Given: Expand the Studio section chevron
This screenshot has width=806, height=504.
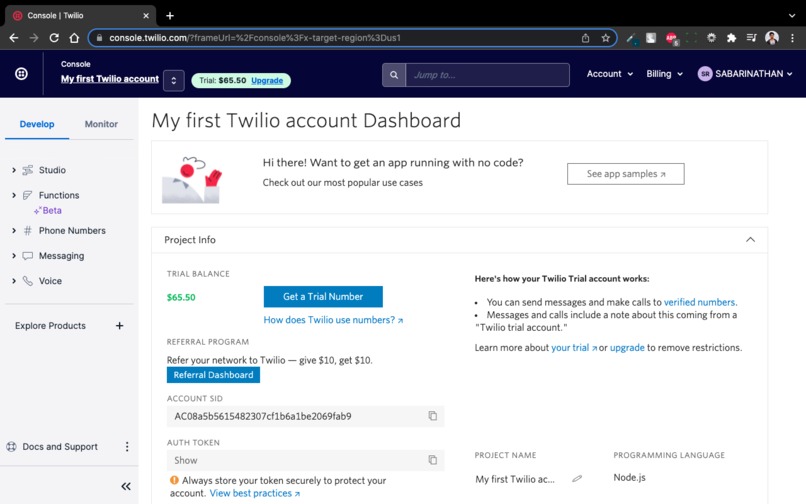Looking at the screenshot, I should [14, 170].
